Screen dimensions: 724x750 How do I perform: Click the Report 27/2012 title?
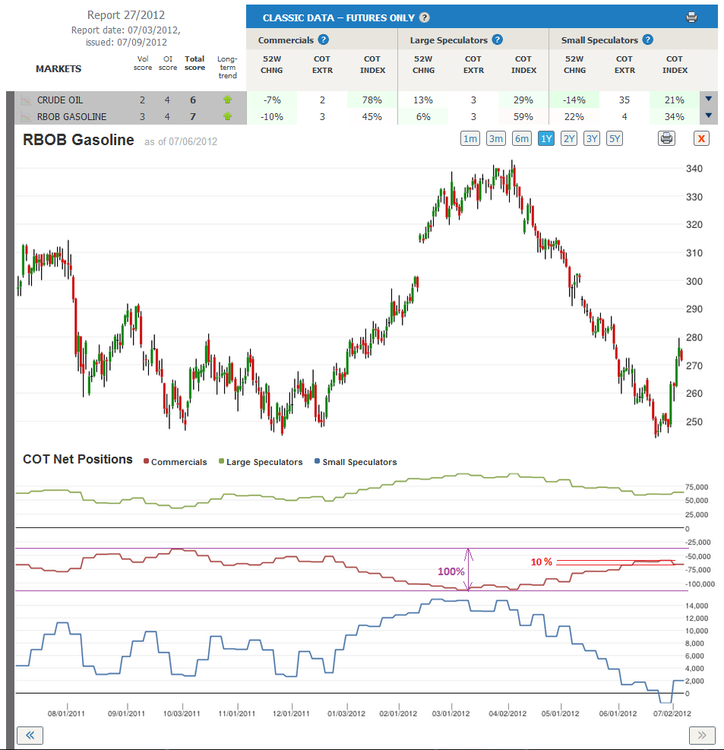tap(126, 15)
